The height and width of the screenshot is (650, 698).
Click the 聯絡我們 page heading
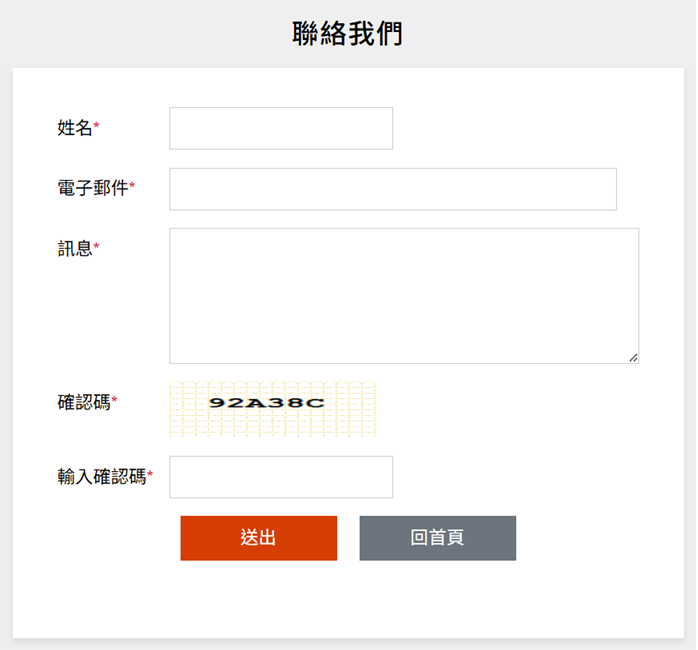[348, 34]
